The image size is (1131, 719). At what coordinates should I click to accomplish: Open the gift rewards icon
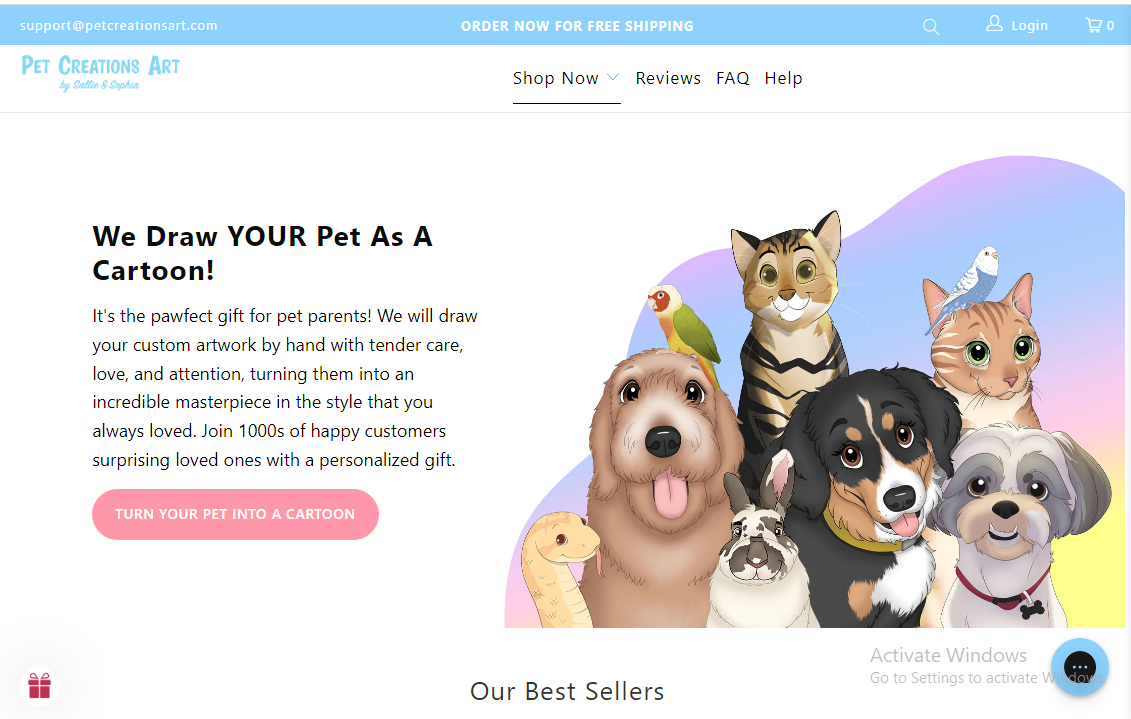(x=40, y=686)
